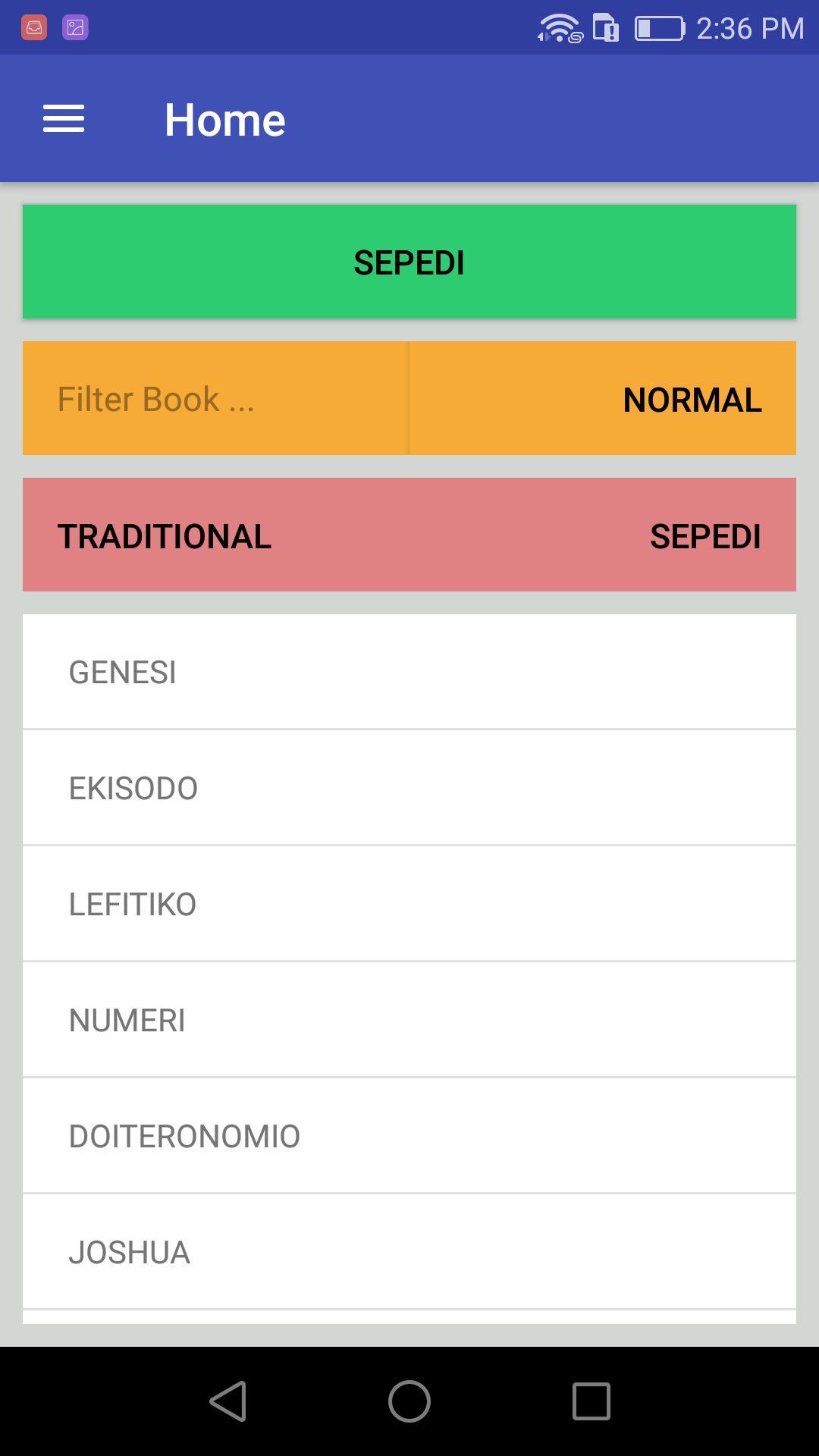The height and width of the screenshot is (1456, 819).
Task: Tap the JOSHUA book entry
Action: point(409,1252)
